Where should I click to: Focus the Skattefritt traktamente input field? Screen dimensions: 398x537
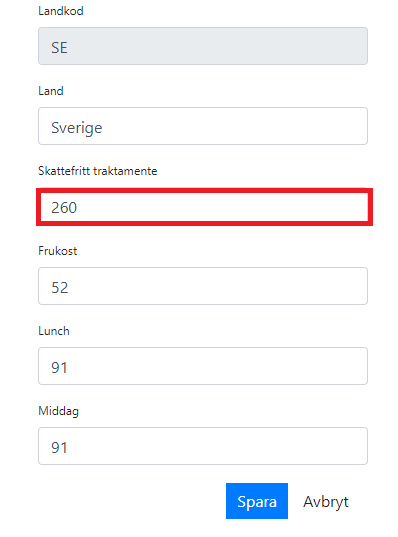(204, 207)
